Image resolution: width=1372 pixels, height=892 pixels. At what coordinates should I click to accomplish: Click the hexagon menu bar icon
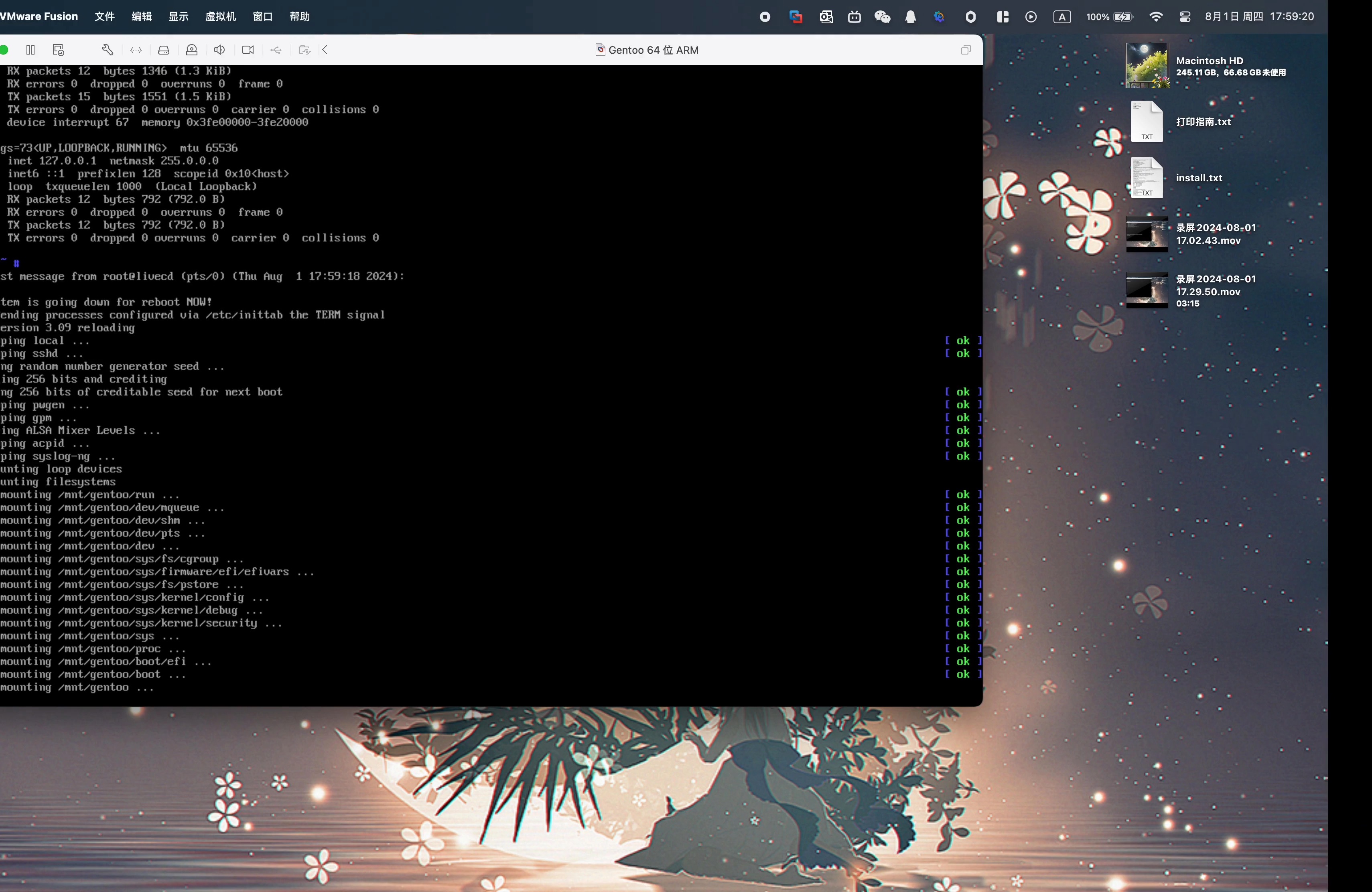pos(971,17)
